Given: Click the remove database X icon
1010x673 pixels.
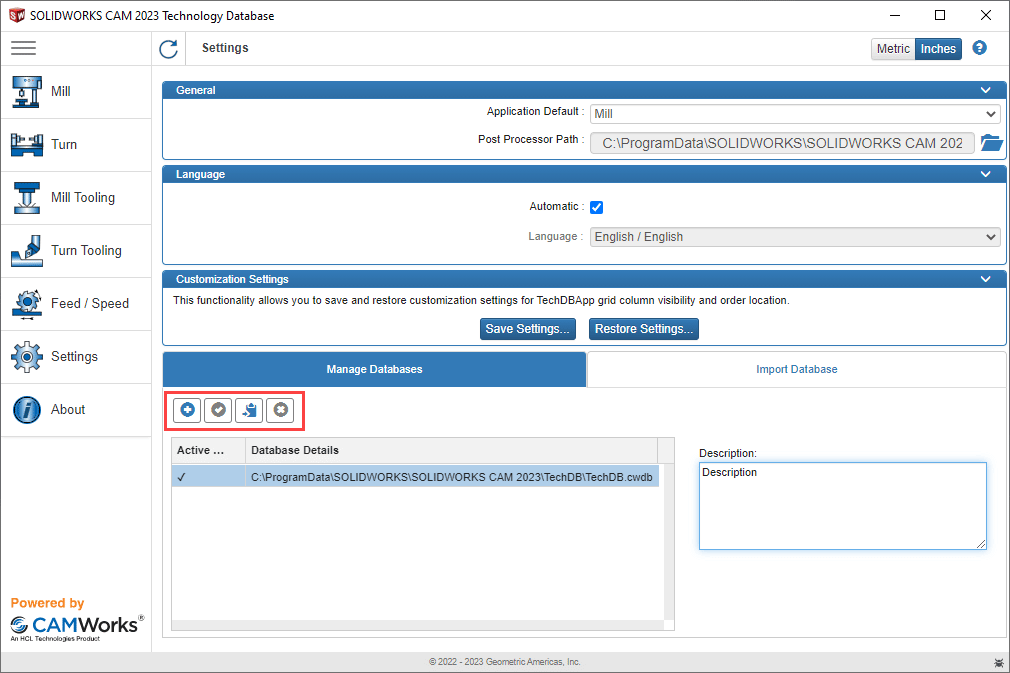Looking at the screenshot, I should (280, 410).
